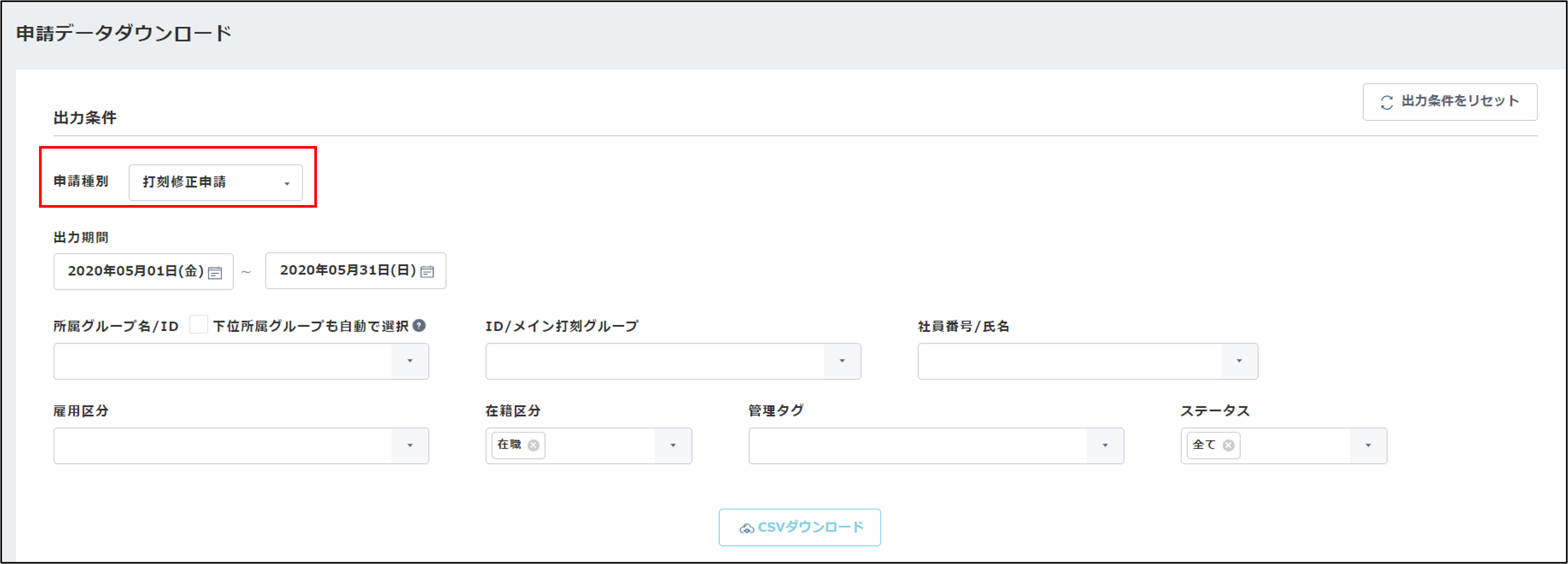Remove the 在職 tag
Screen dimensions: 1568x564
point(533,445)
